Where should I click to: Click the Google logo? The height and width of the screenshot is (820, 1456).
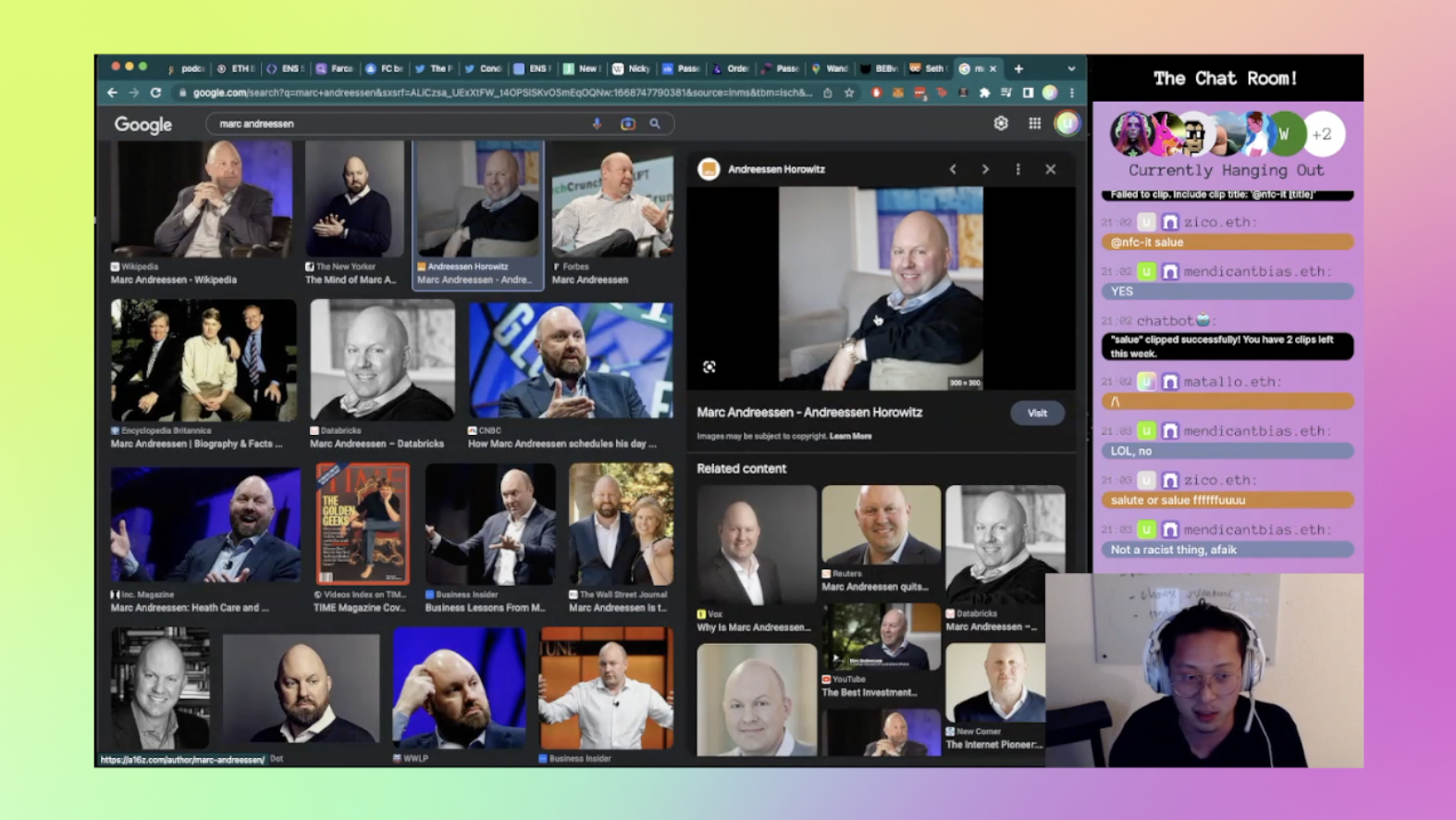(x=143, y=124)
